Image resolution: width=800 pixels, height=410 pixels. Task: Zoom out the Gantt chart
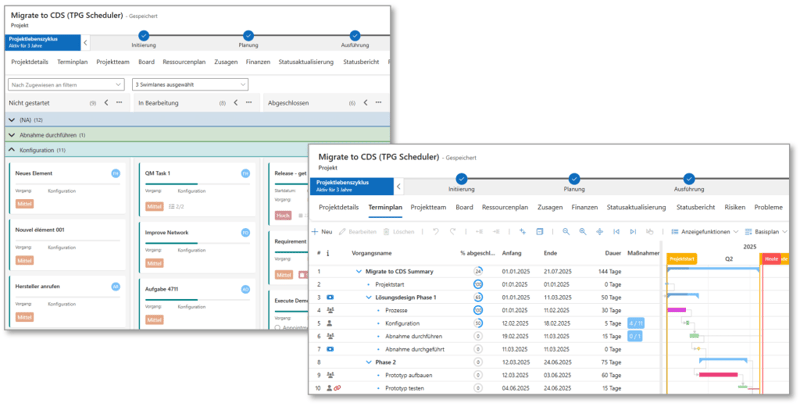click(566, 232)
